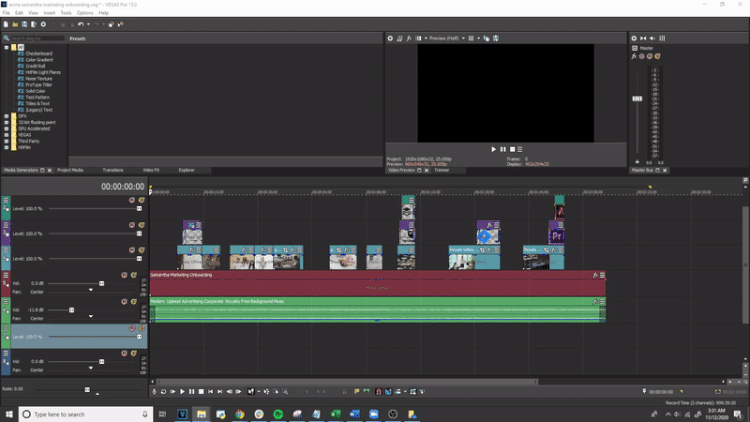
Task: Stop in the Video Preview window
Action: 512,149
